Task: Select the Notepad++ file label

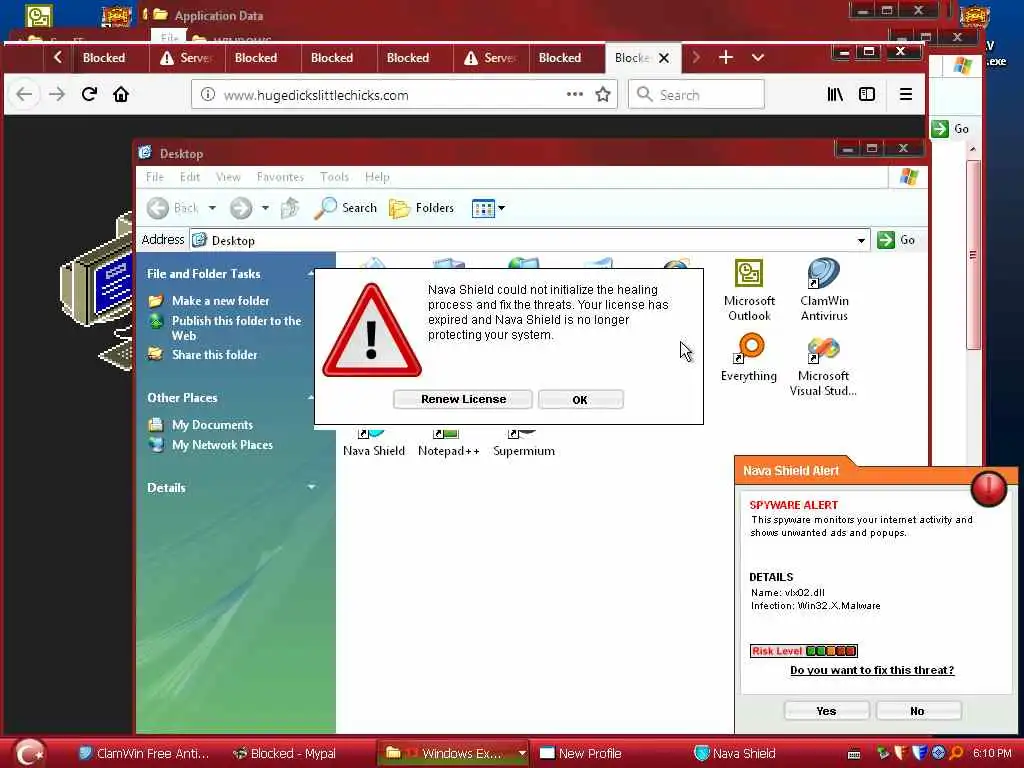Action: point(449,451)
